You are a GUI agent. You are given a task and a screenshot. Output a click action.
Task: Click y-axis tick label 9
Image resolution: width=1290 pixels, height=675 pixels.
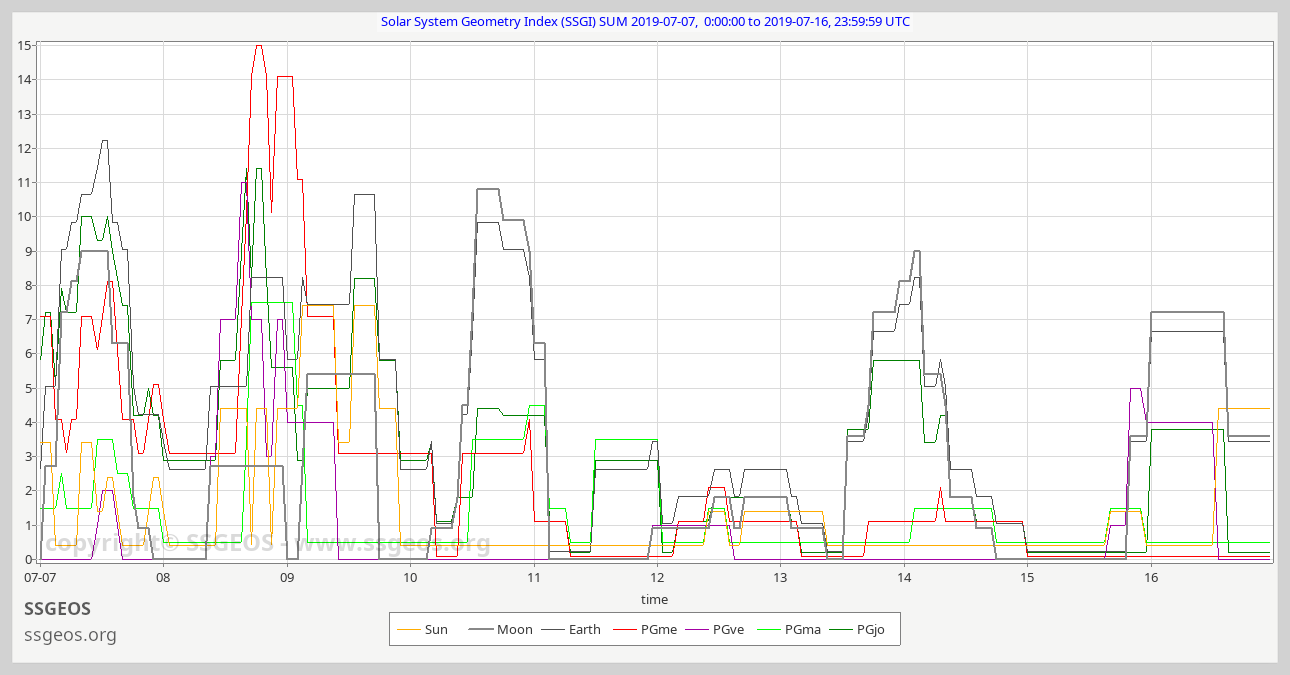coord(28,251)
